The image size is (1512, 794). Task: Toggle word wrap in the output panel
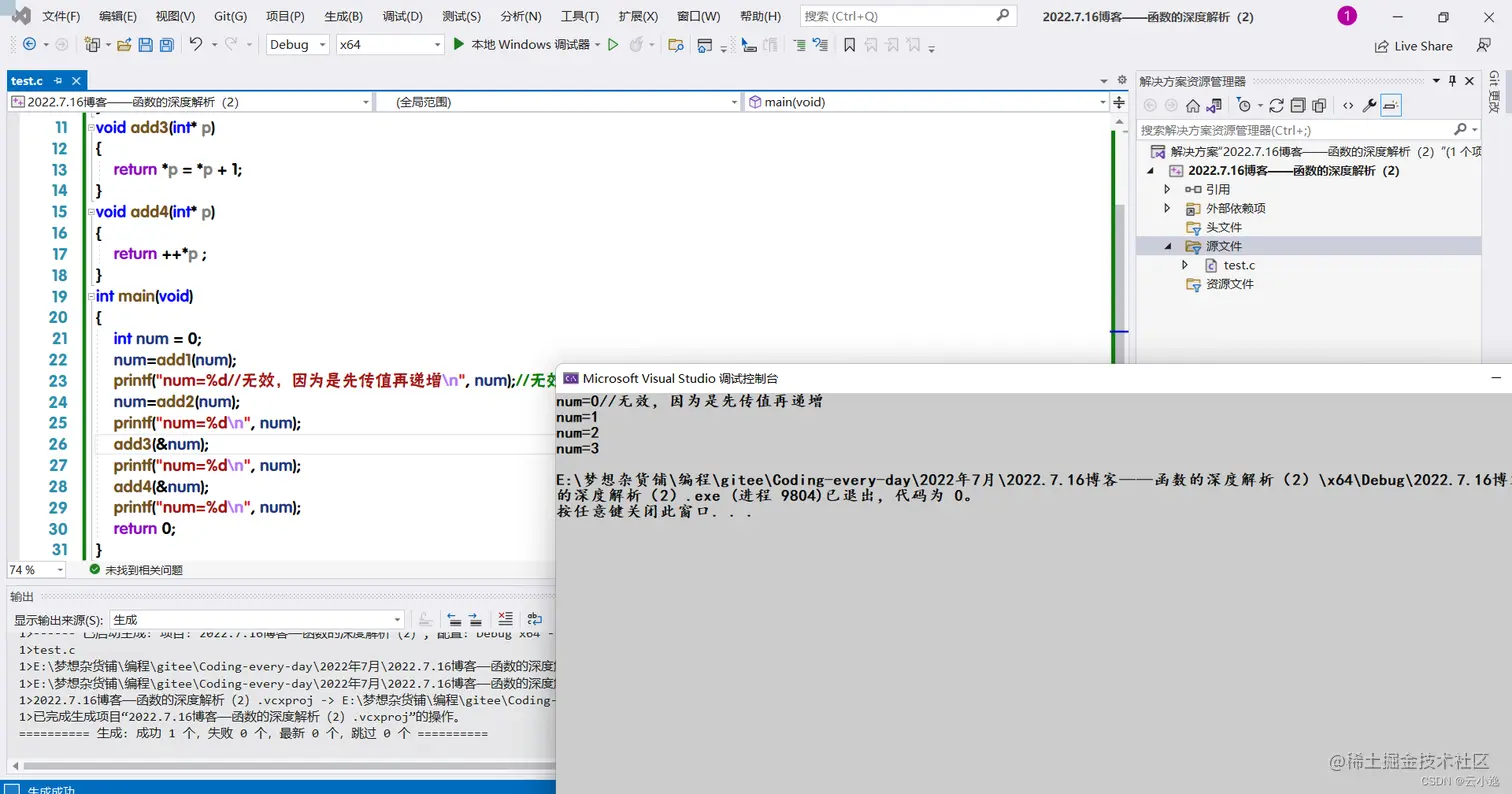535,619
